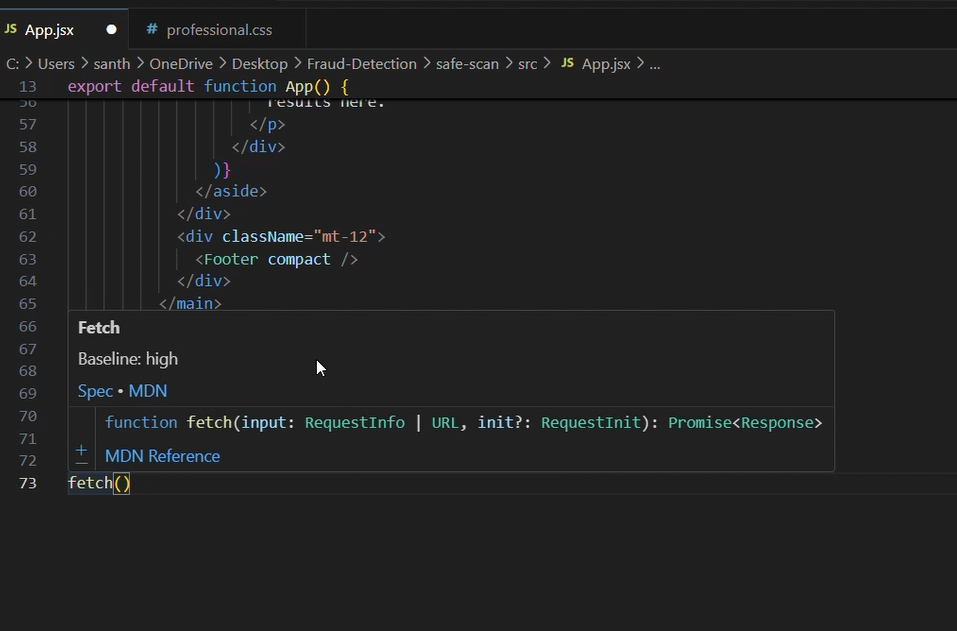Click the 'Baseline: high' text in tooltip
This screenshot has width=957, height=631.
(x=128, y=359)
